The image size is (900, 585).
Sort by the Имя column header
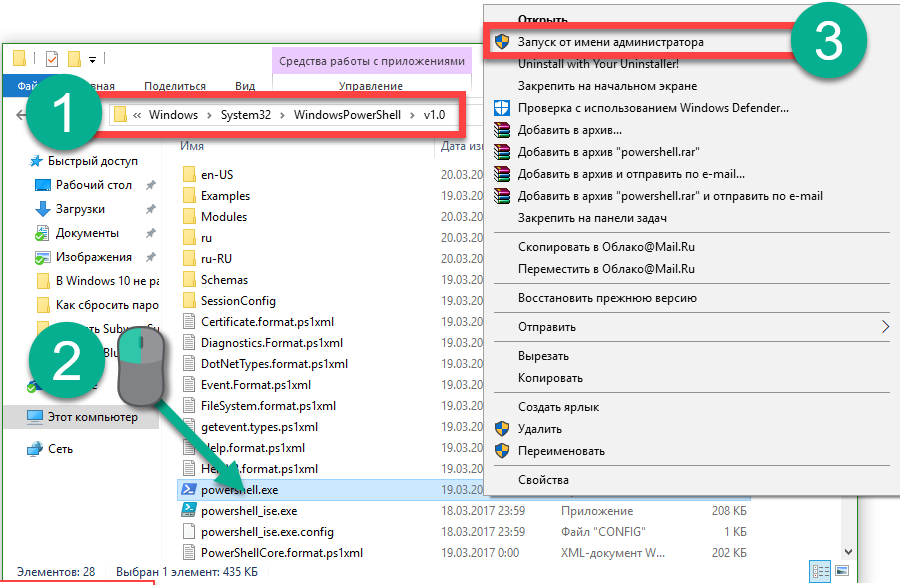pos(192,146)
